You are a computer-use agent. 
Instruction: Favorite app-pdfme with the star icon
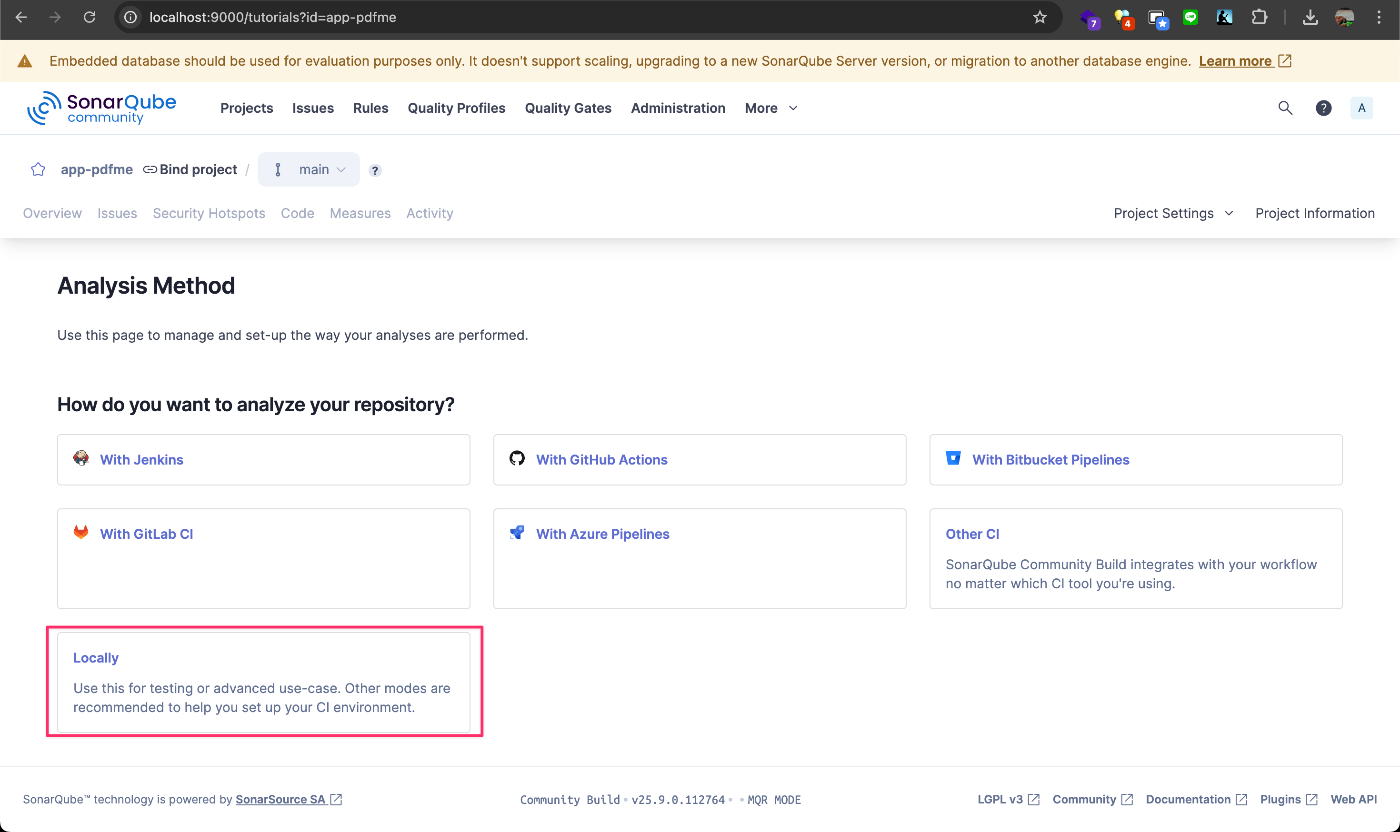(38, 169)
